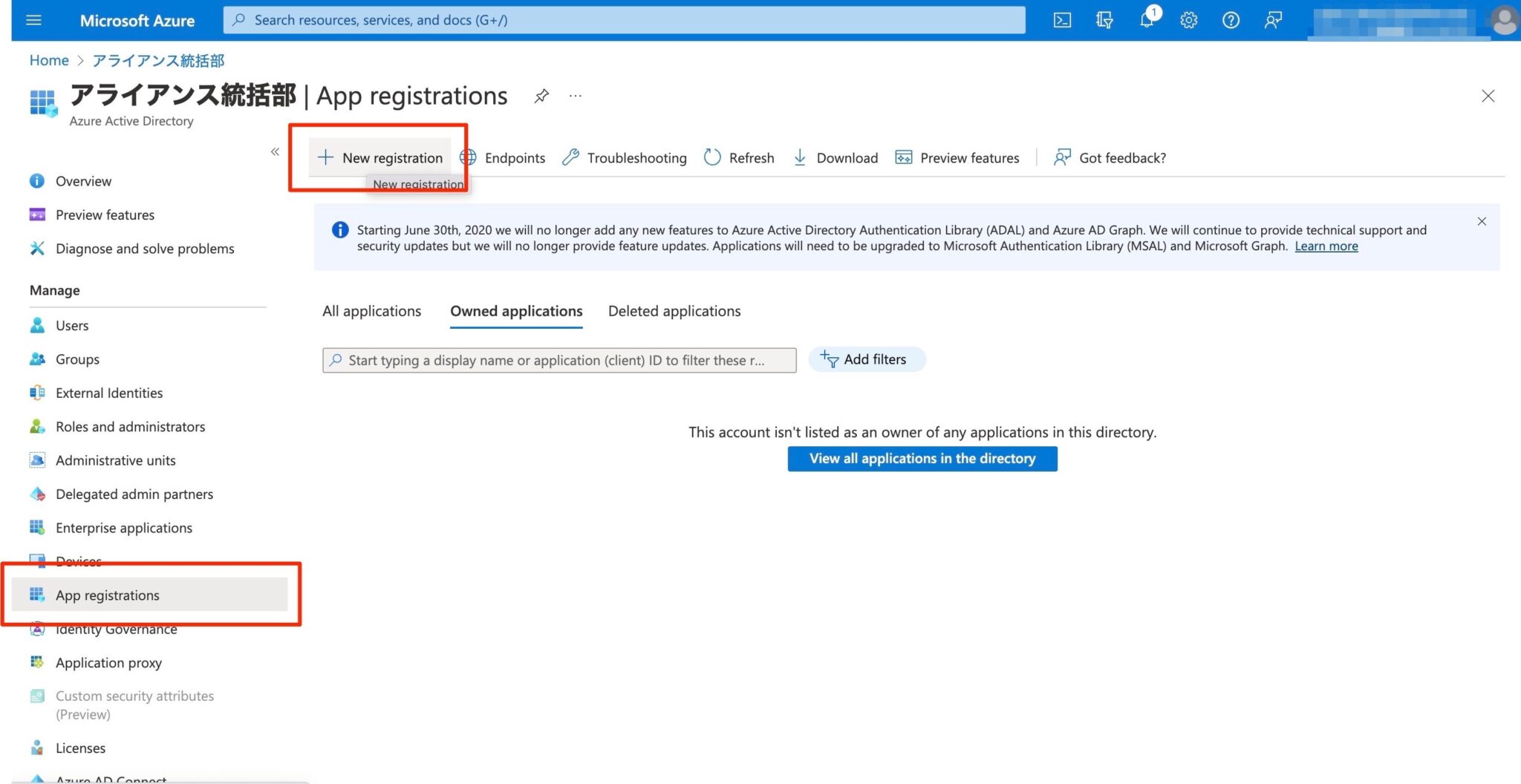Open portal settings gear

(x=1188, y=20)
